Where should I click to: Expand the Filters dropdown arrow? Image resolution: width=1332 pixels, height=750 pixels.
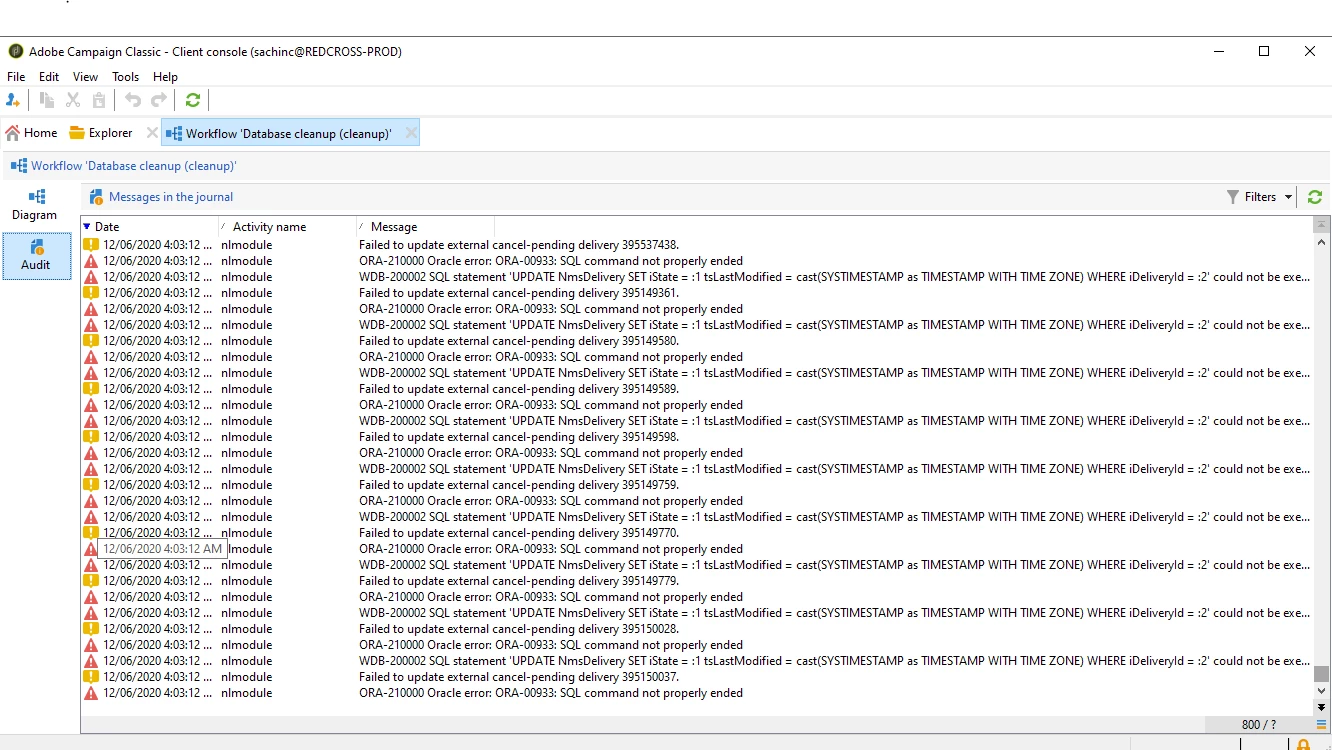click(x=1289, y=197)
